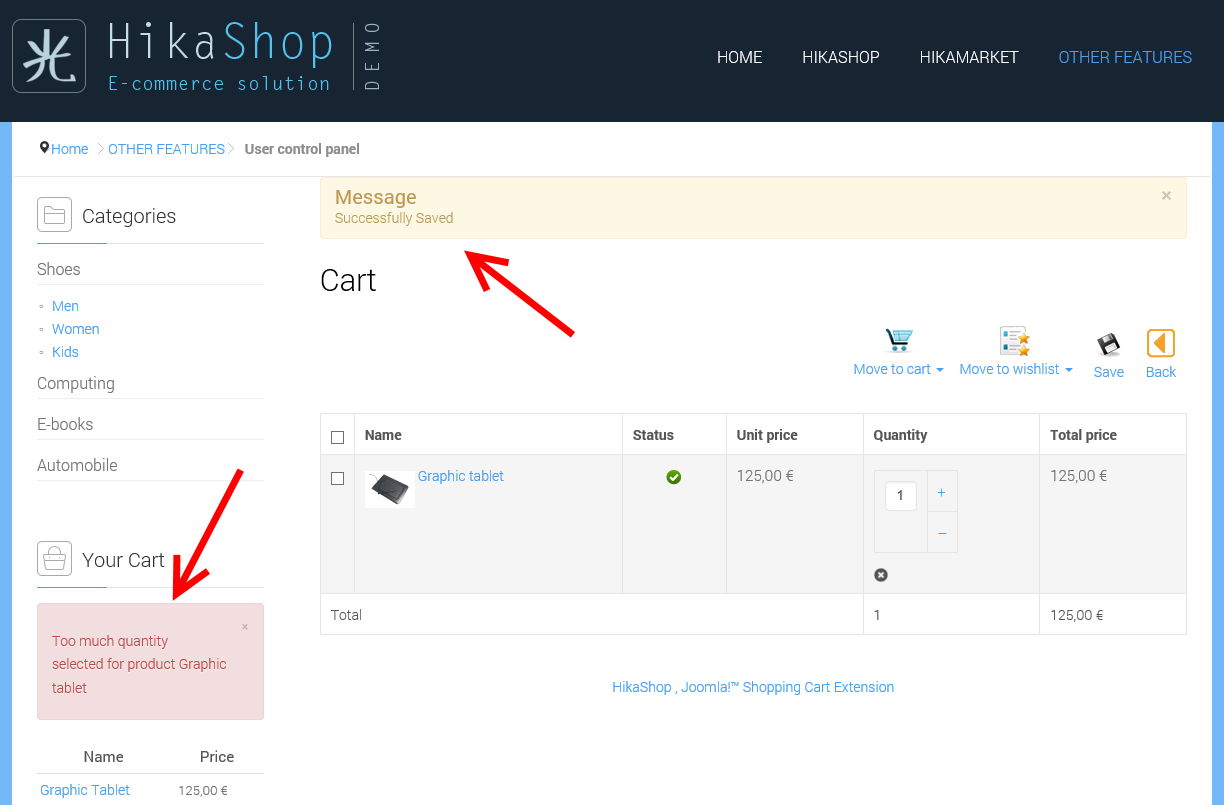Open the Shoes category
Viewport: 1224px width, 805px height.
[59, 269]
